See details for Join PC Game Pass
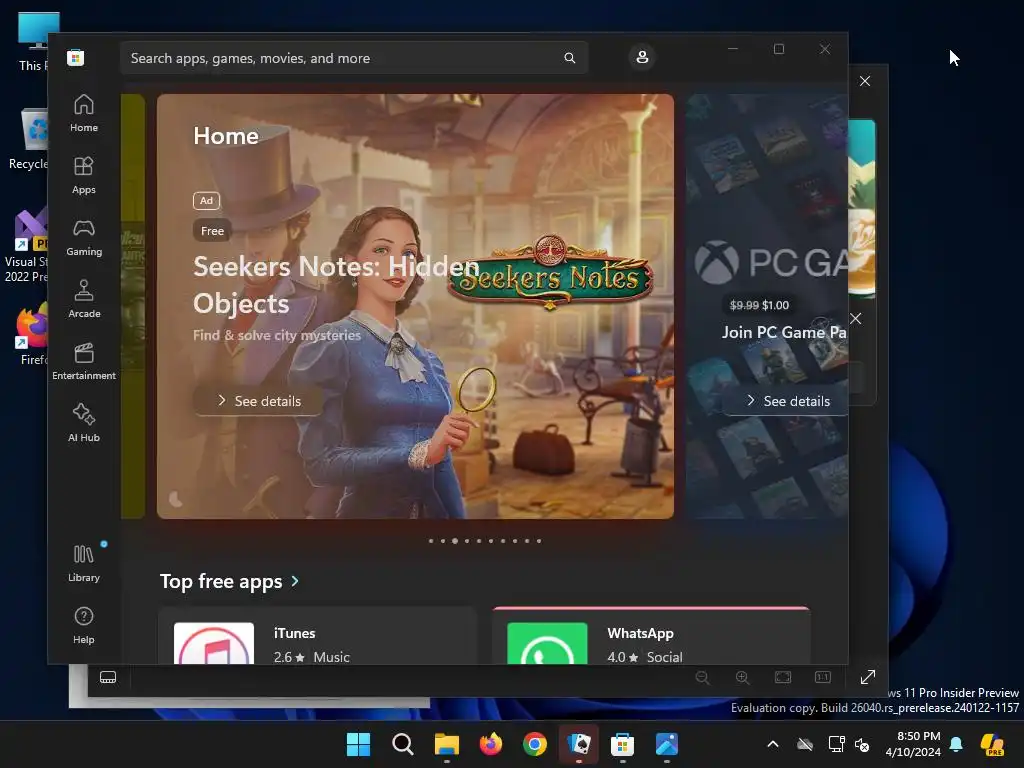This screenshot has height=768, width=1024. (x=788, y=401)
